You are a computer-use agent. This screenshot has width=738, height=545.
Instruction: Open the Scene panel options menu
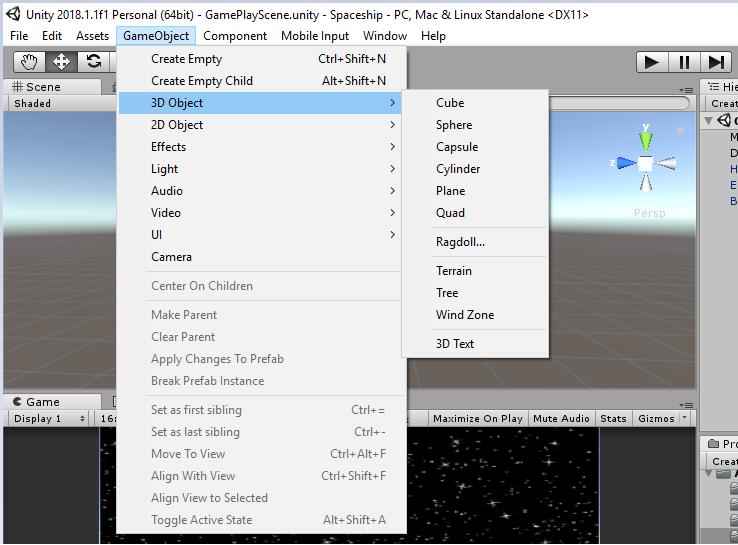[687, 89]
